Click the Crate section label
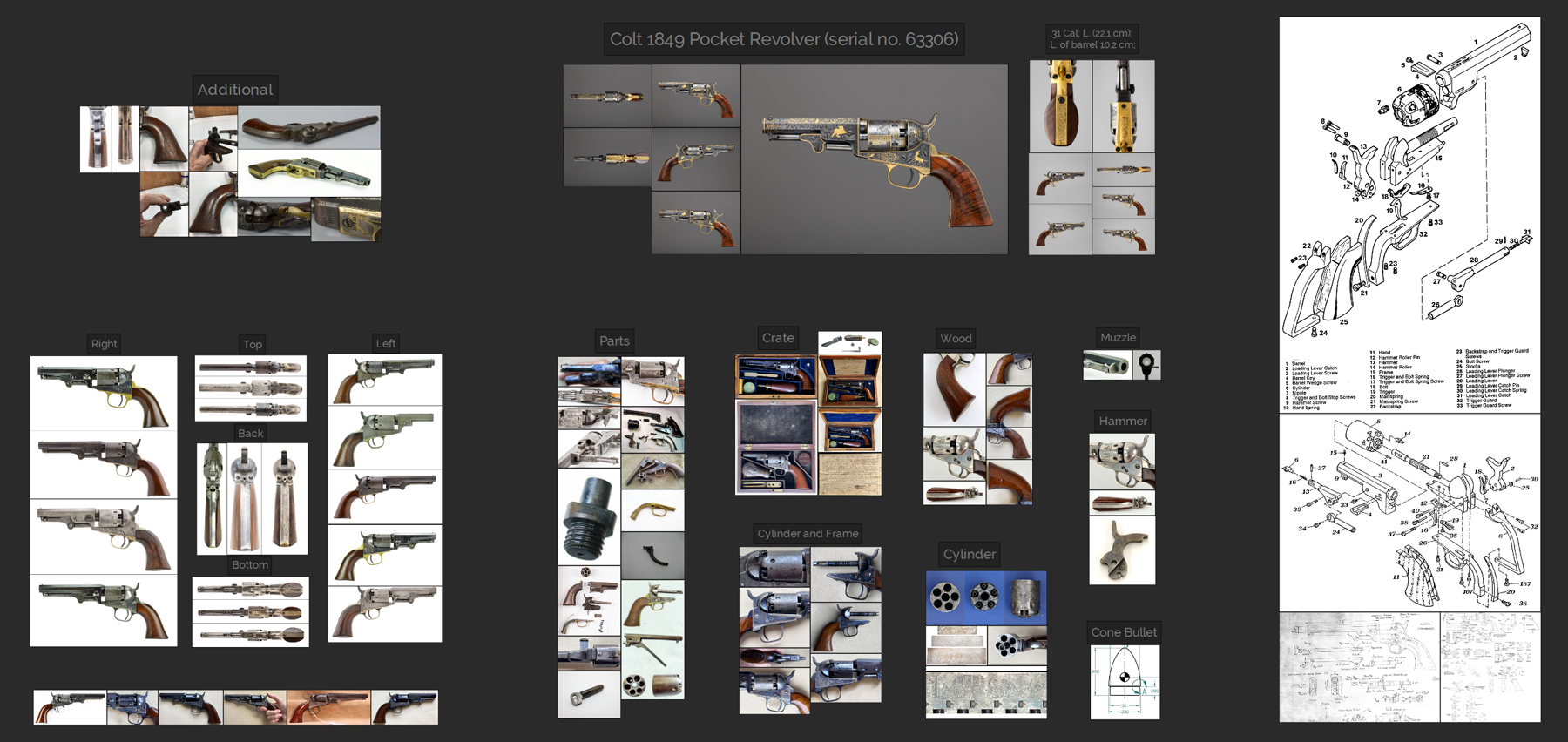The width and height of the screenshot is (1568, 742). pos(778,338)
